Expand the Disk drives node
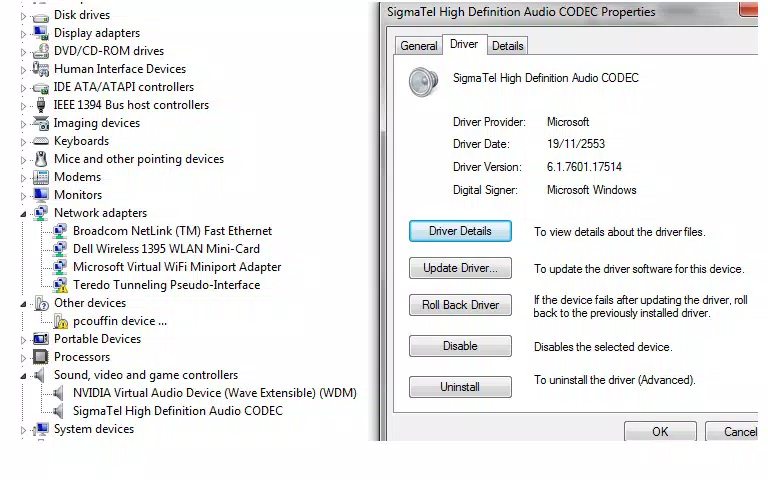 click(x=23, y=16)
